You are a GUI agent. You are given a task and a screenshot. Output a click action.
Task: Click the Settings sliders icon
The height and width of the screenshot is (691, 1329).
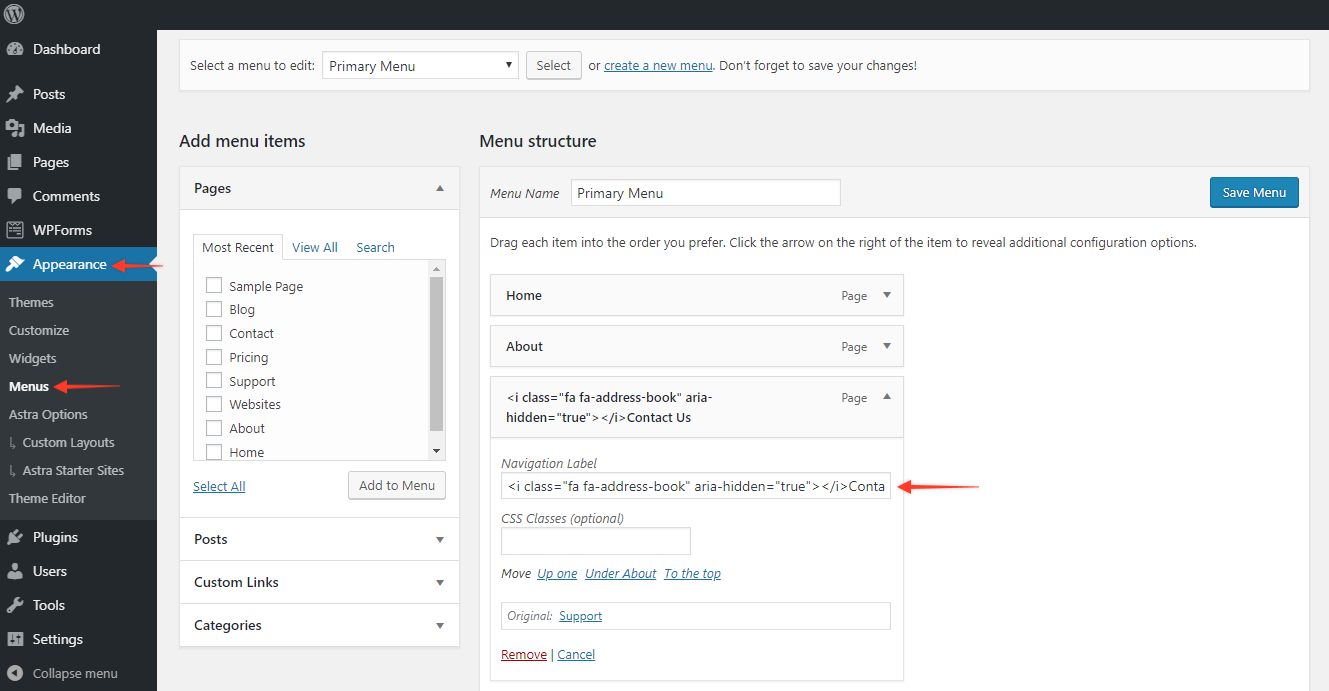coord(15,639)
